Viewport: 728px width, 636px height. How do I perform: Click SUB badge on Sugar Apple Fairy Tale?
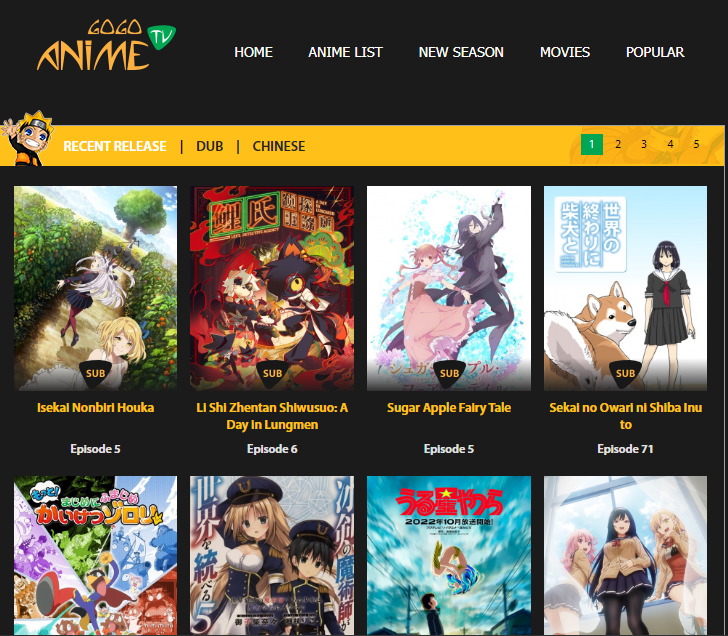pos(449,373)
